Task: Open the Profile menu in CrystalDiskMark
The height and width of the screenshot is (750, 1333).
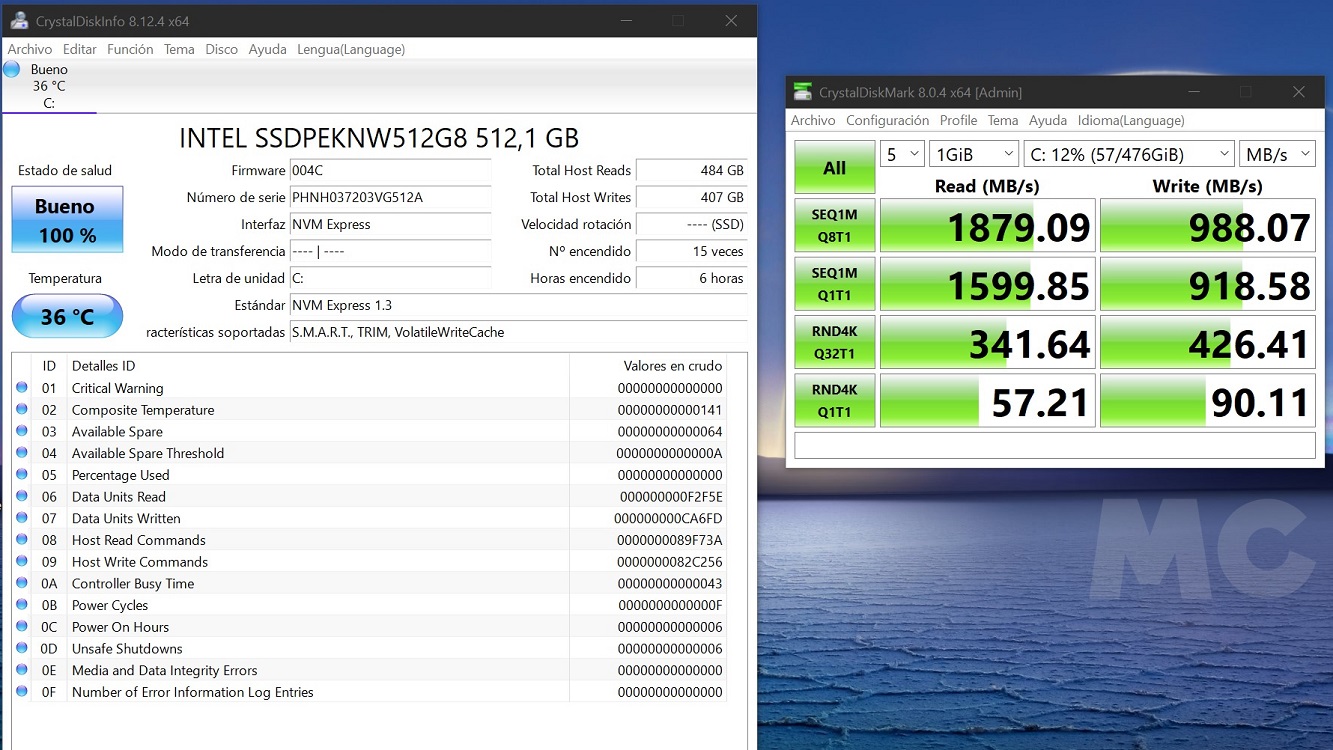Action: tap(958, 120)
